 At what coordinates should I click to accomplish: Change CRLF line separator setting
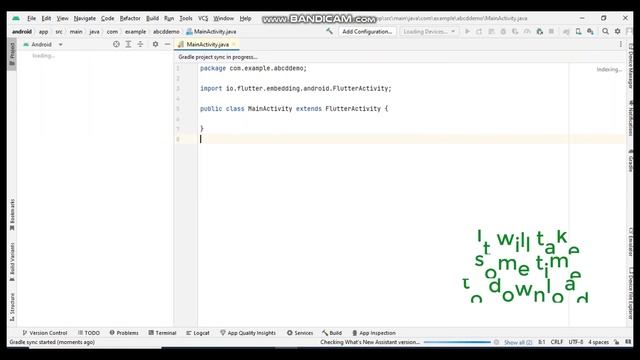[557, 342]
